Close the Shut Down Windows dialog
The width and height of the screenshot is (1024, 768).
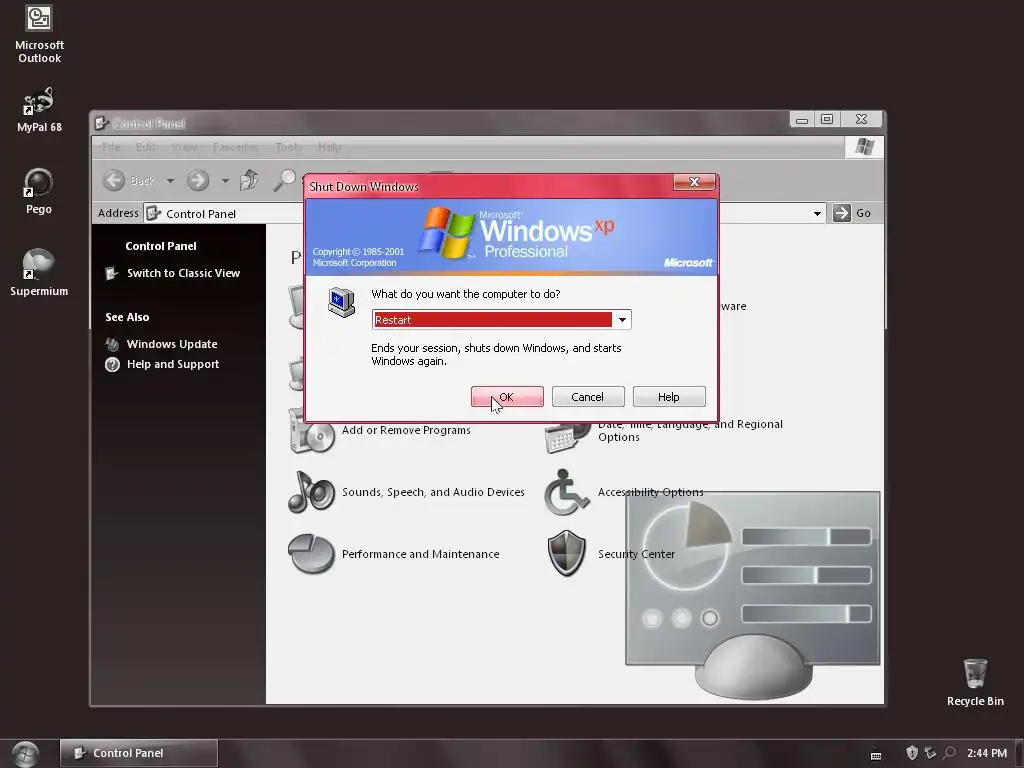(694, 182)
